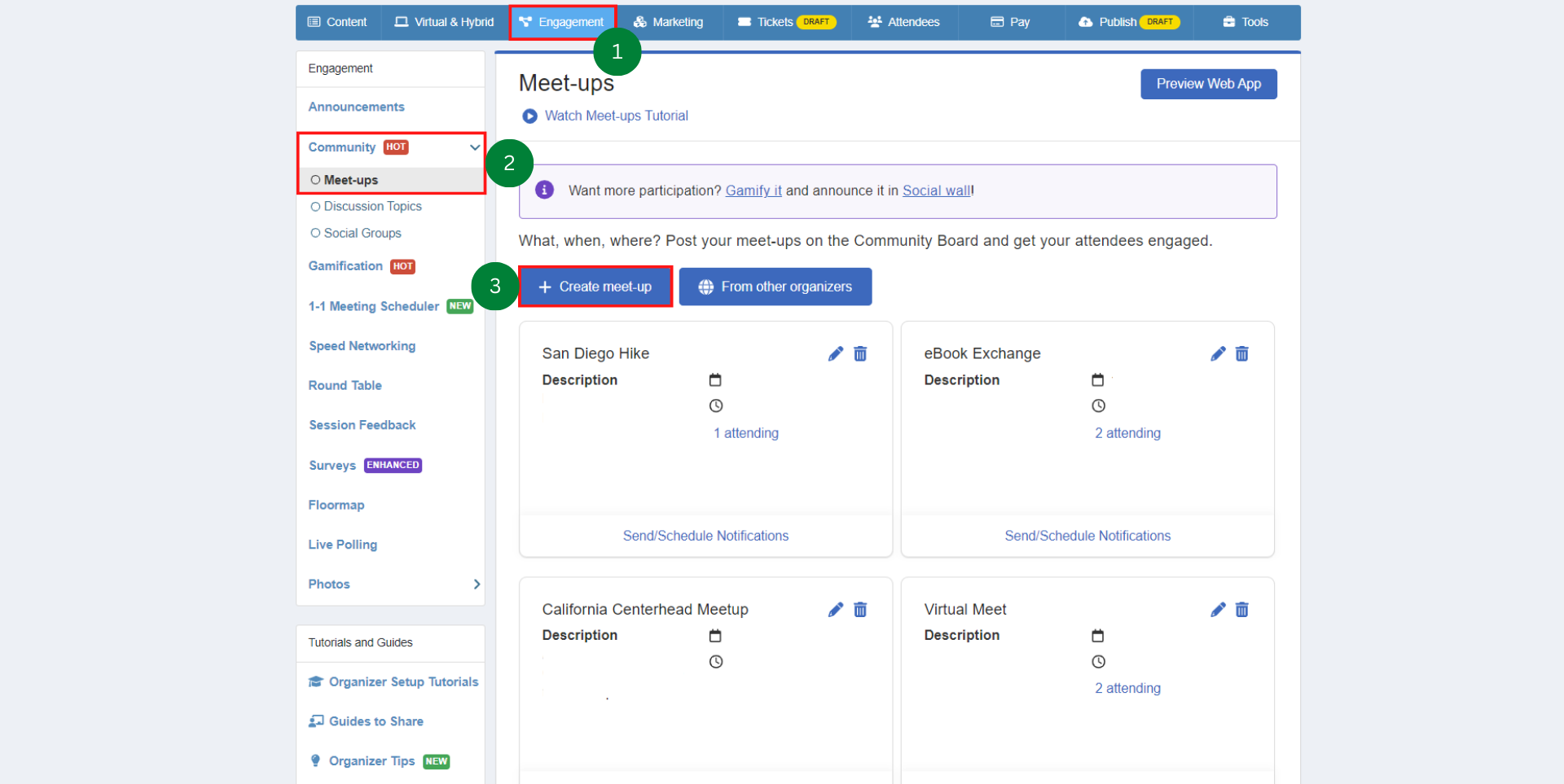This screenshot has height=784, width=1564.
Task: Click Create meet-up button
Action: [595, 287]
